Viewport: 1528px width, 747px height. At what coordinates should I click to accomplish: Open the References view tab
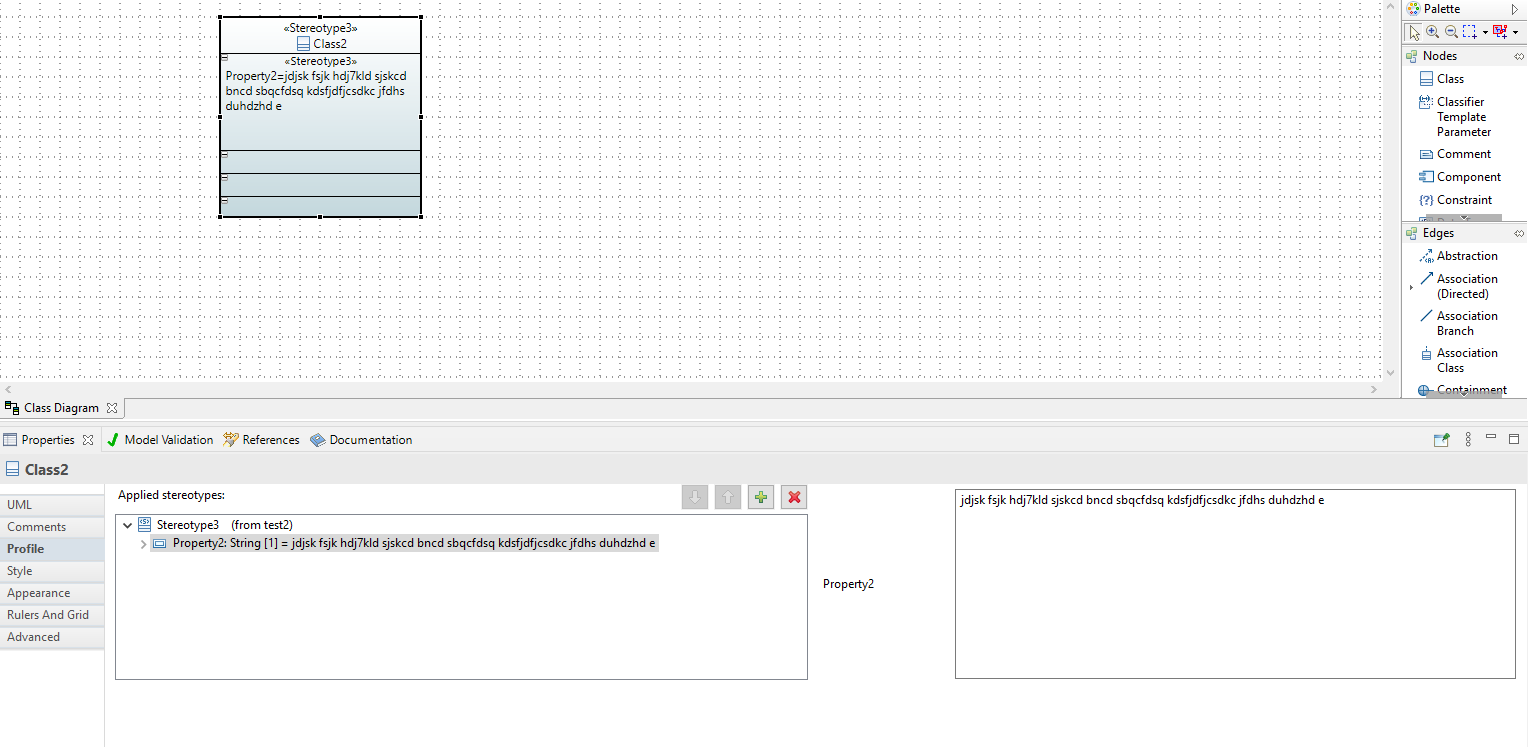pyautogui.click(x=262, y=440)
